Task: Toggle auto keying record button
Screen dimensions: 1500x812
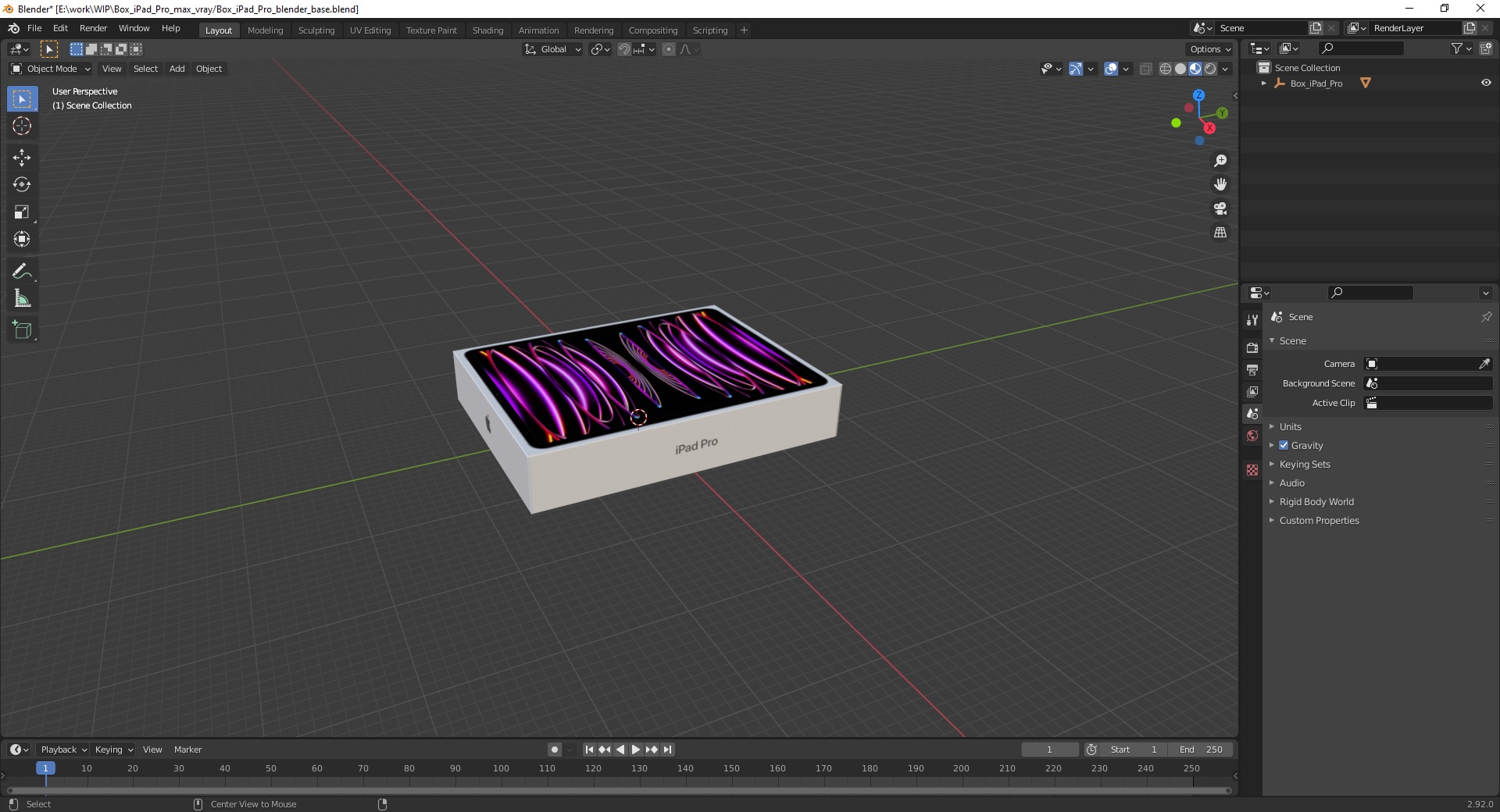Action: (x=555, y=750)
